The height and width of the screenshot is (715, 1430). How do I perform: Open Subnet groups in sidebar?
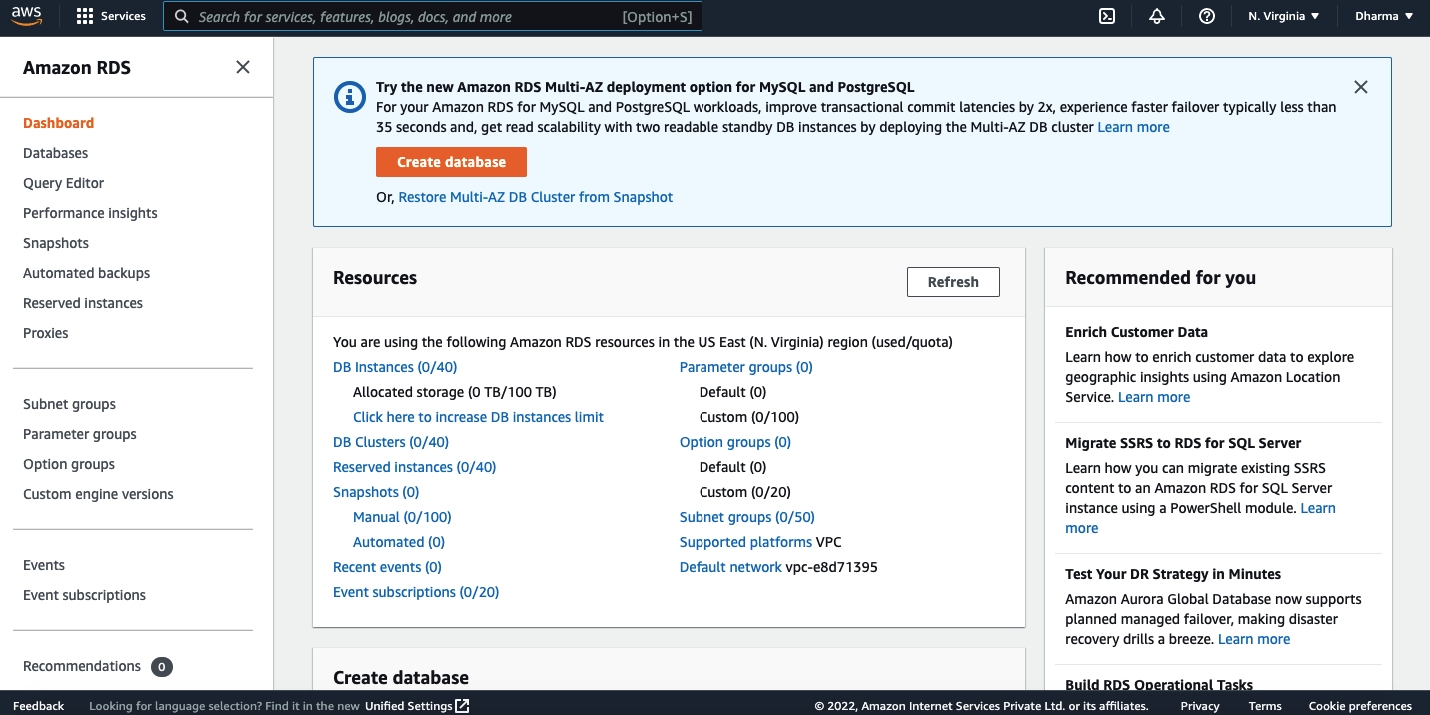(69, 404)
